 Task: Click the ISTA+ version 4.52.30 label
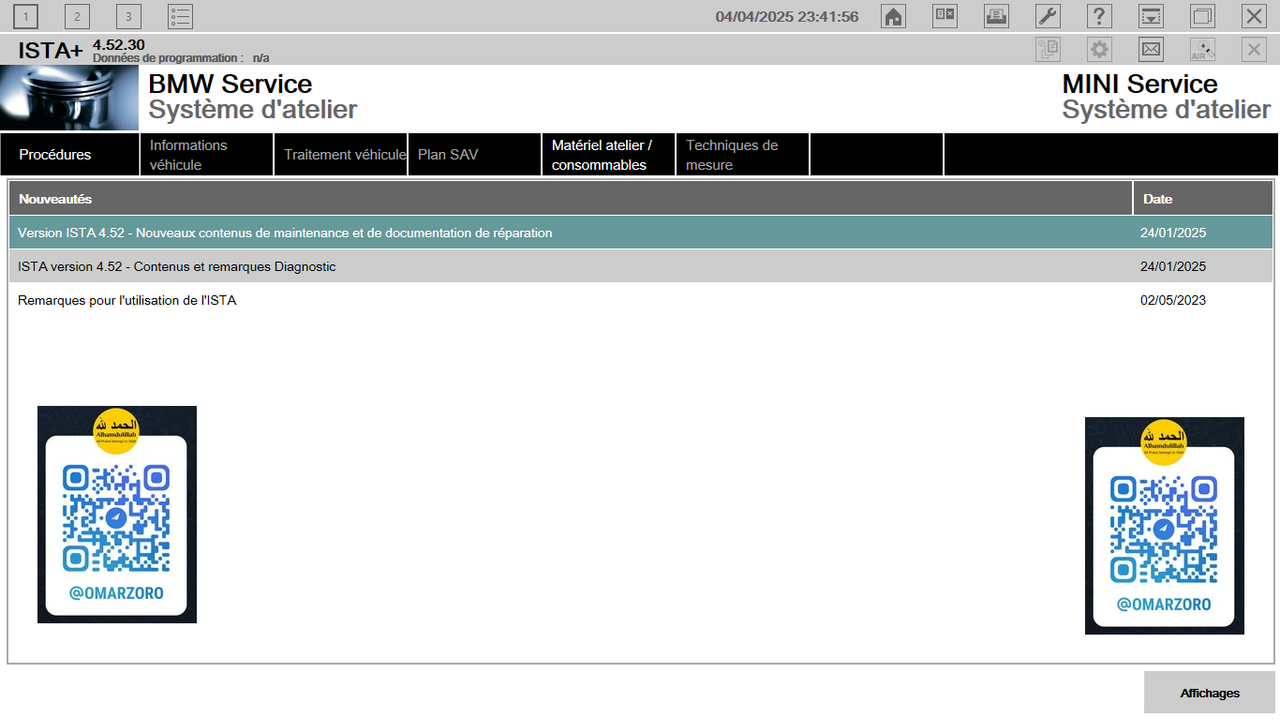coord(118,45)
